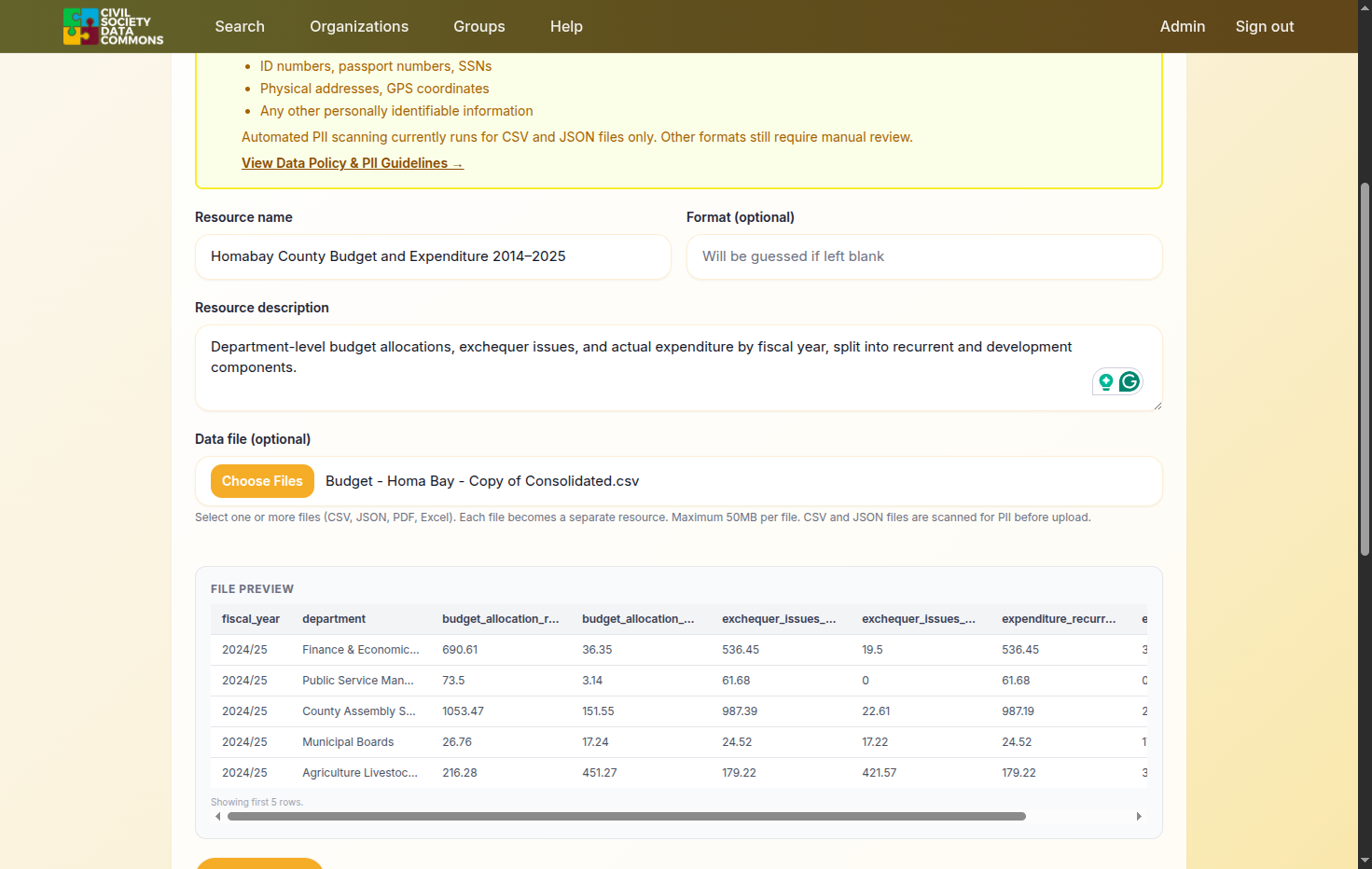Image resolution: width=1372 pixels, height=869 pixels.
Task: Click the 'Showing first 5 rows.' note
Action: point(257,803)
